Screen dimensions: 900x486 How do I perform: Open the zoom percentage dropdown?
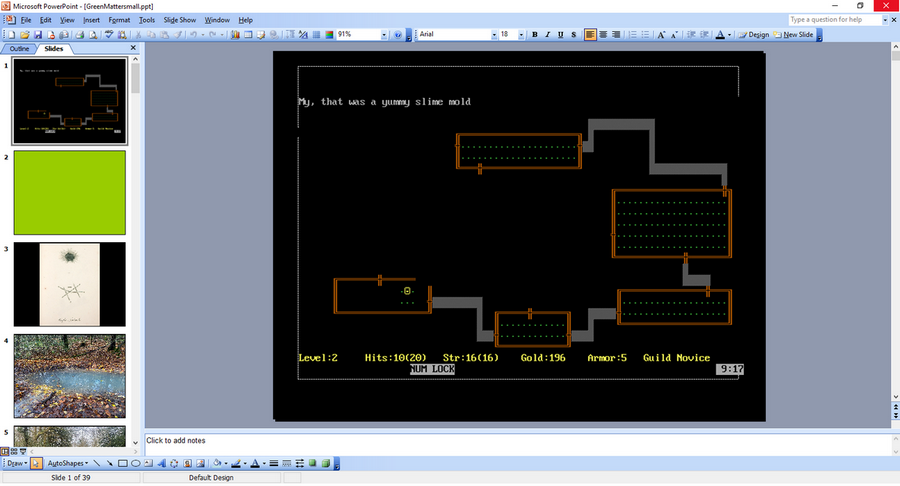click(385, 34)
